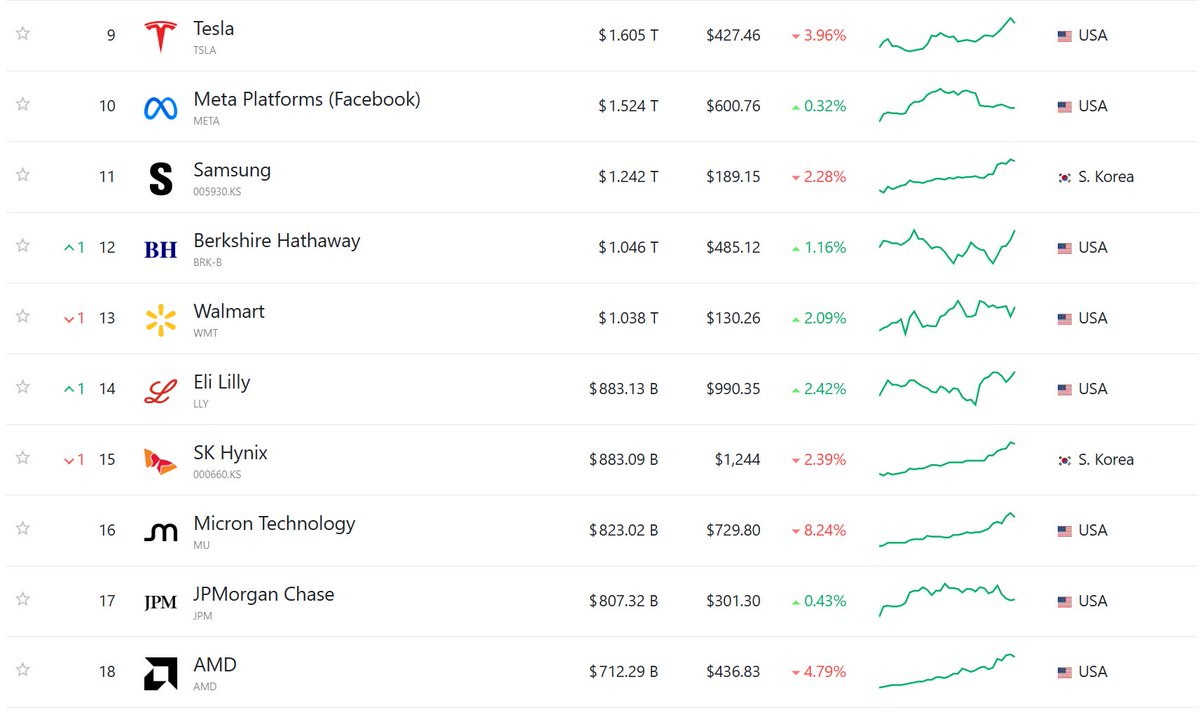Open the JPMorgan Chase sparkline chart
The height and width of the screenshot is (719, 1200).
click(x=947, y=600)
